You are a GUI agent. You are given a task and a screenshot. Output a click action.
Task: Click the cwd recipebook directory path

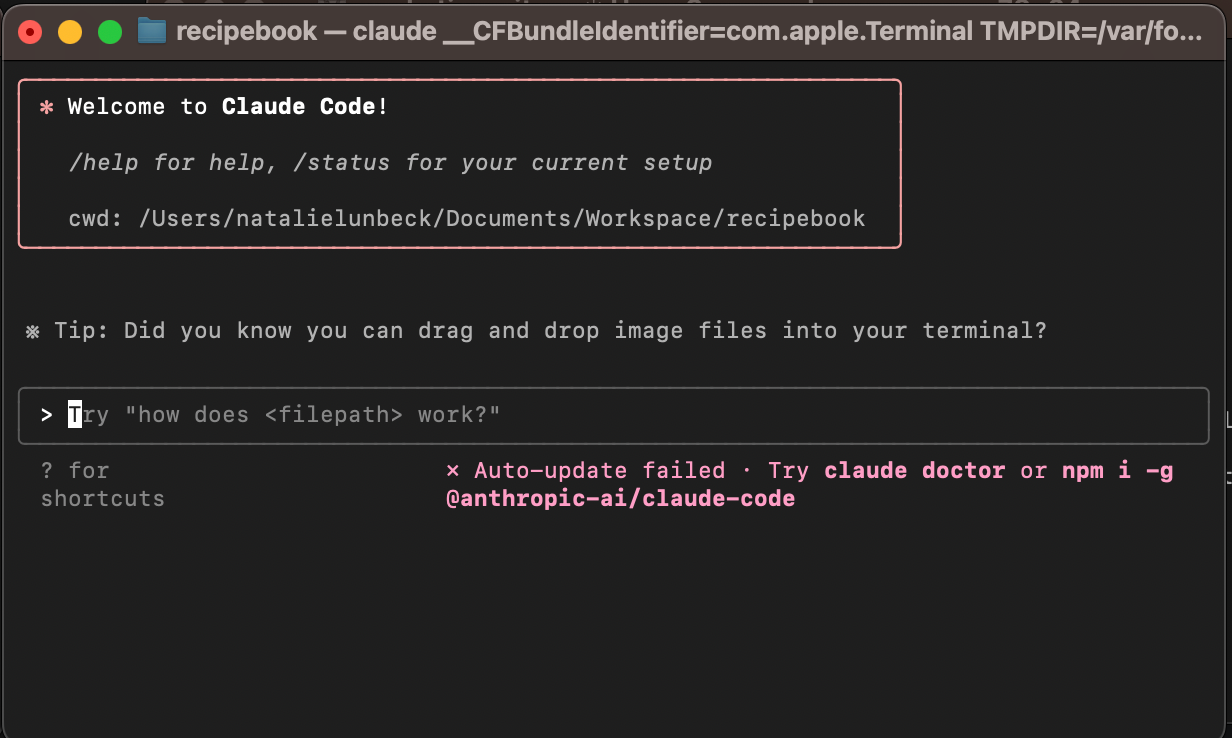pyautogui.click(x=502, y=218)
